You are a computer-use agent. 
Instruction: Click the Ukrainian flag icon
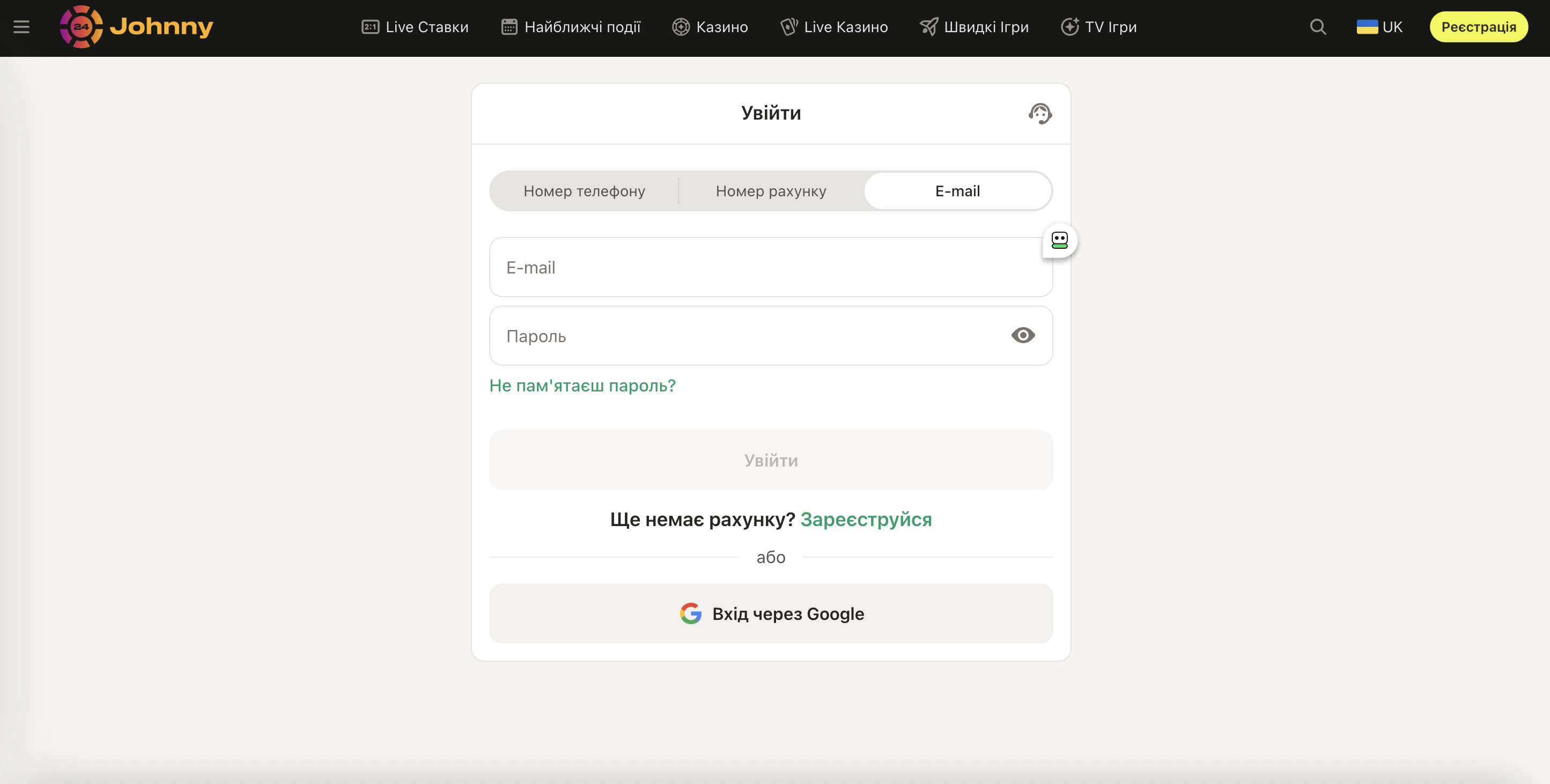(1367, 27)
